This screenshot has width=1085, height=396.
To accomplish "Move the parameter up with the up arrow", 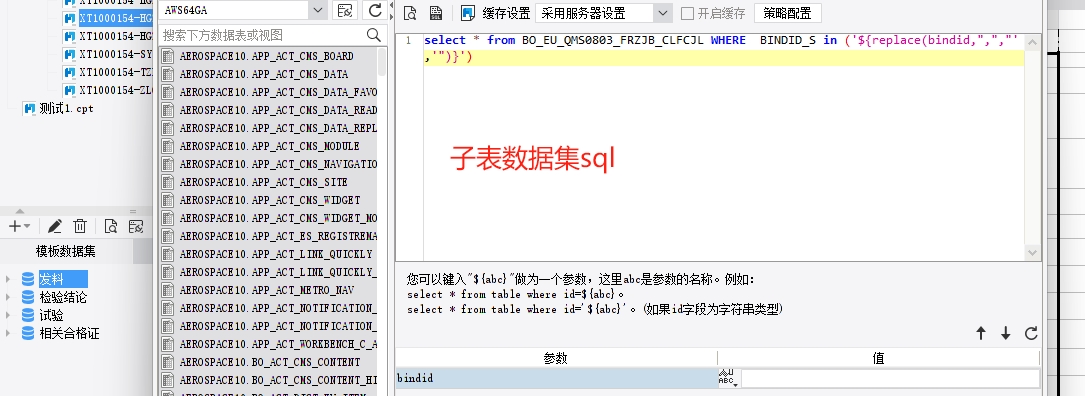I will click(981, 333).
